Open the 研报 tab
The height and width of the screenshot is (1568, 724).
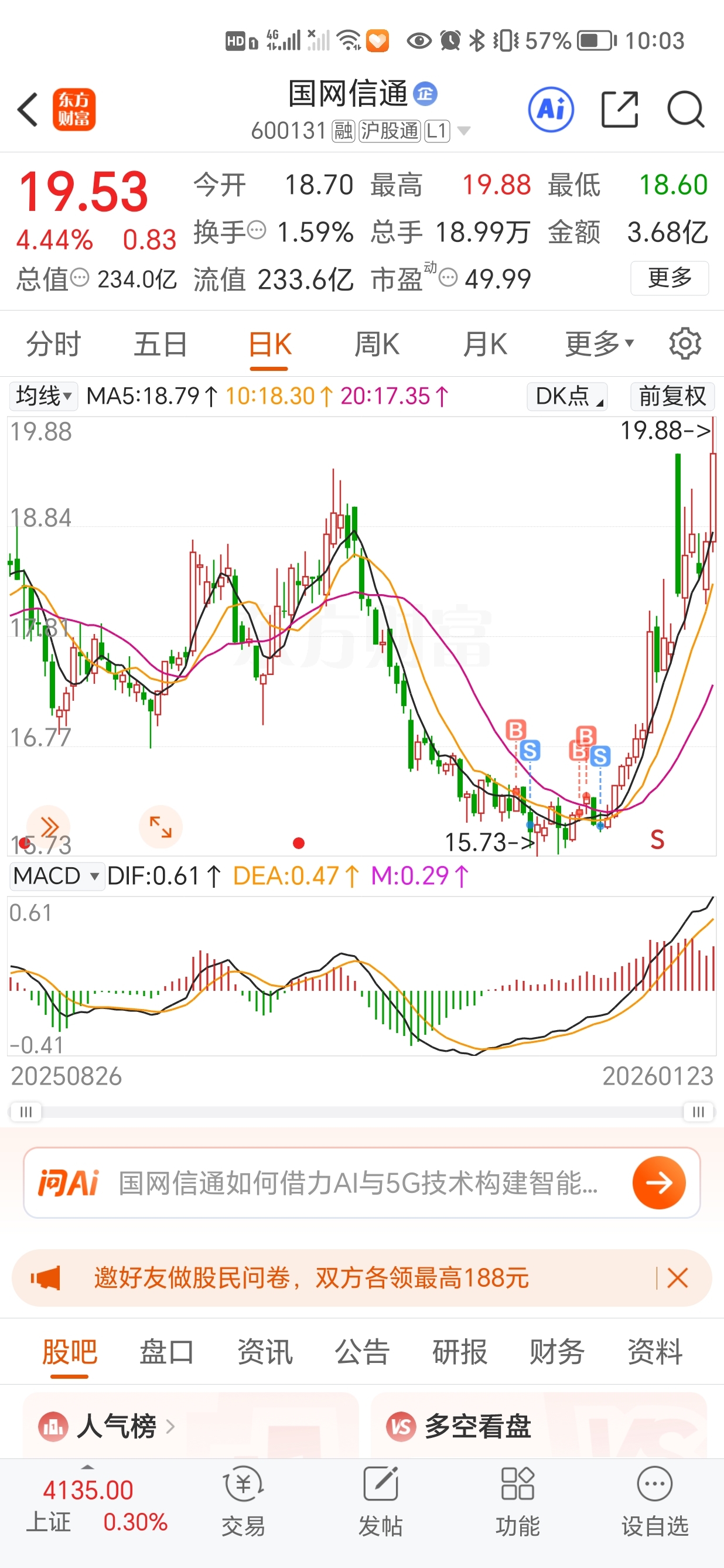(x=459, y=1352)
